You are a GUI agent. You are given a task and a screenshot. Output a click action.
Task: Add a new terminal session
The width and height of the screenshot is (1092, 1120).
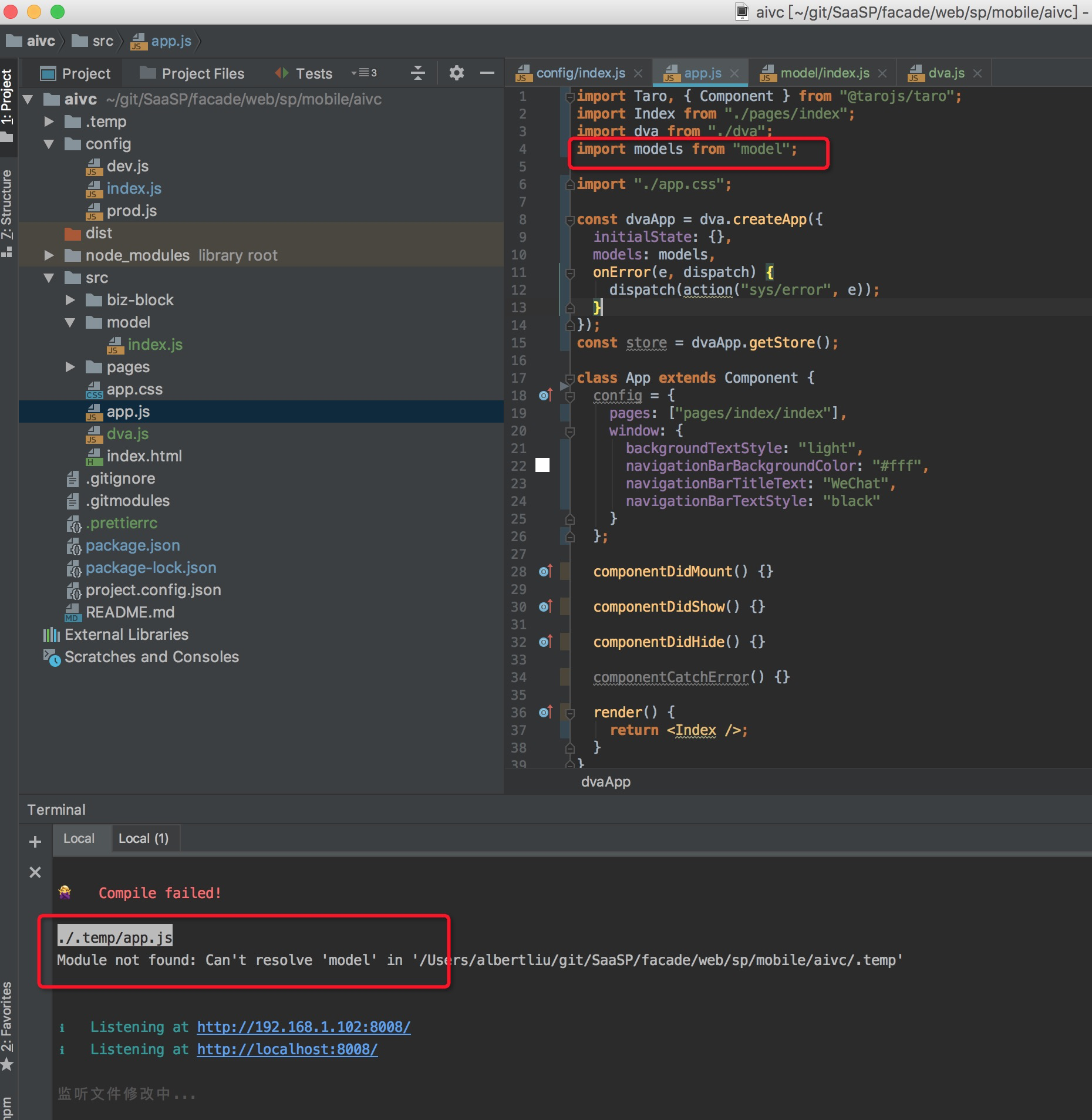coord(35,841)
